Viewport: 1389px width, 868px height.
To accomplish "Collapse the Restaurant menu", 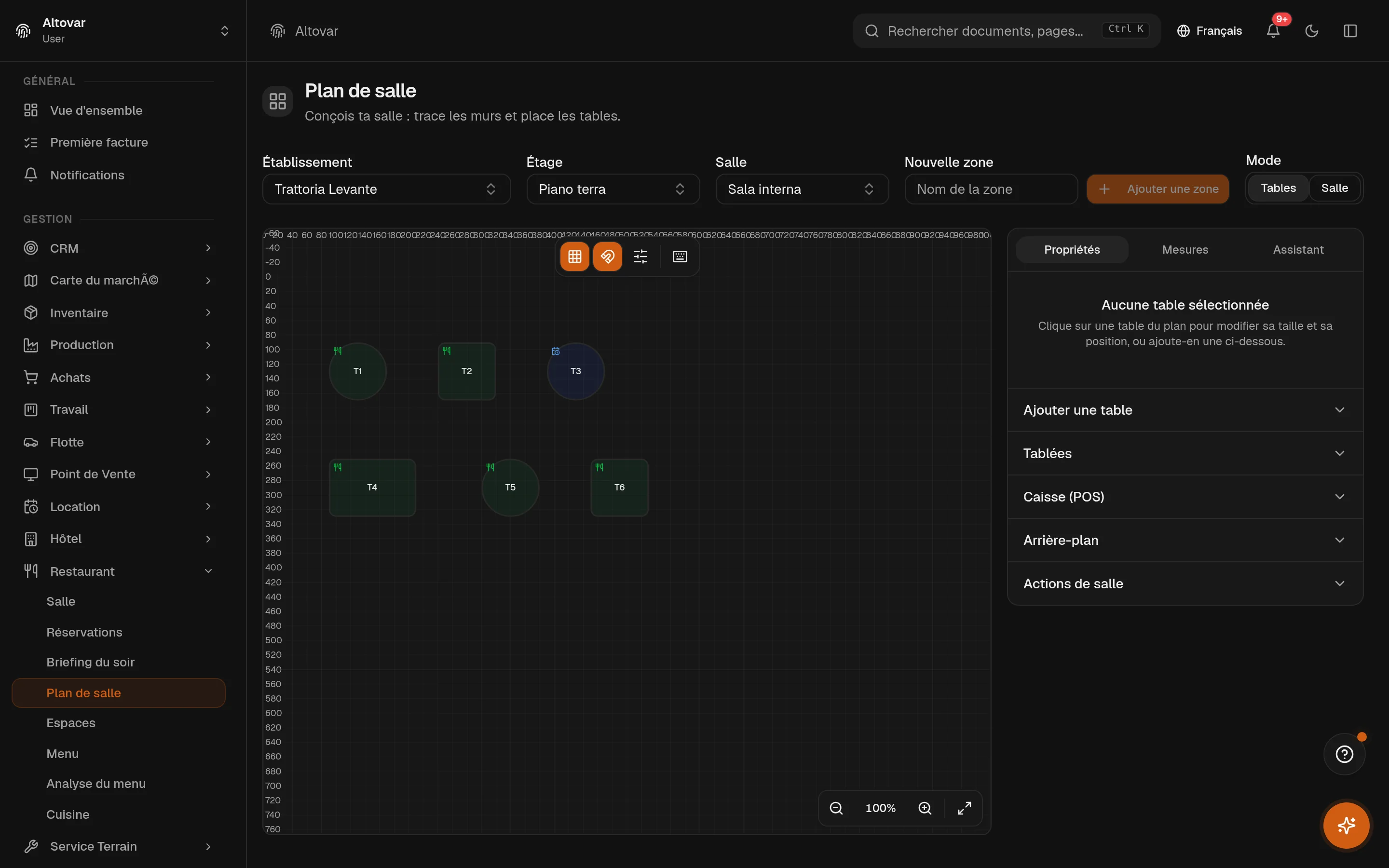I will point(118,571).
